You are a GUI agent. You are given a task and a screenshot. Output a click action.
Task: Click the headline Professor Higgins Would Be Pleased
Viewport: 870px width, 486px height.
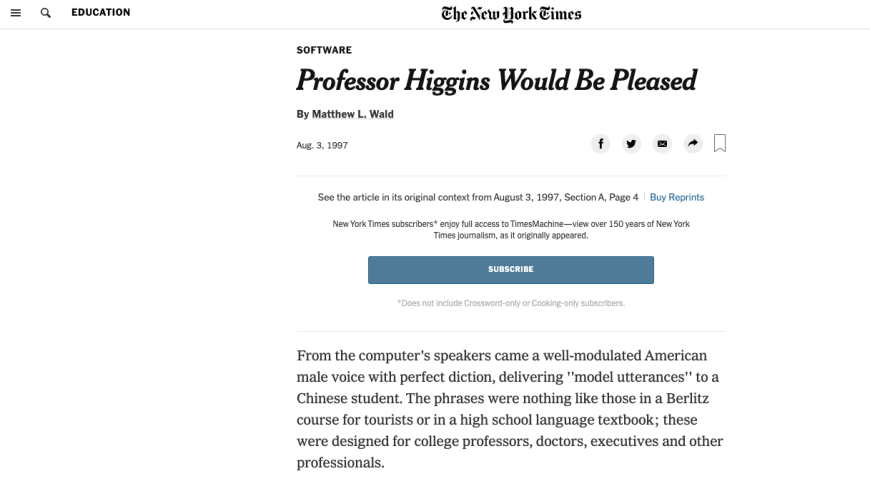pyautogui.click(x=496, y=81)
